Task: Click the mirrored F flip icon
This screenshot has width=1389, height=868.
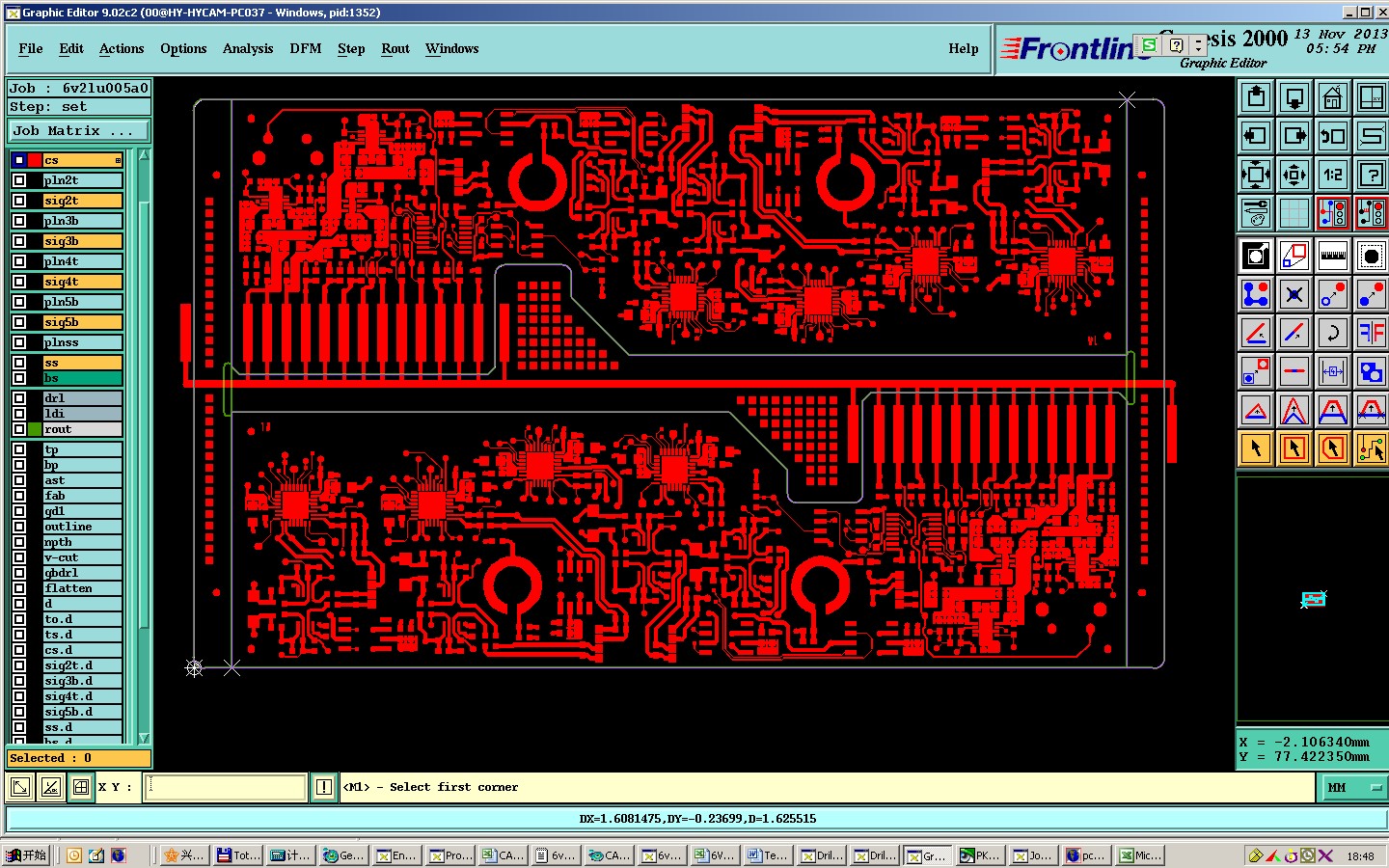Action: [x=1372, y=333]
